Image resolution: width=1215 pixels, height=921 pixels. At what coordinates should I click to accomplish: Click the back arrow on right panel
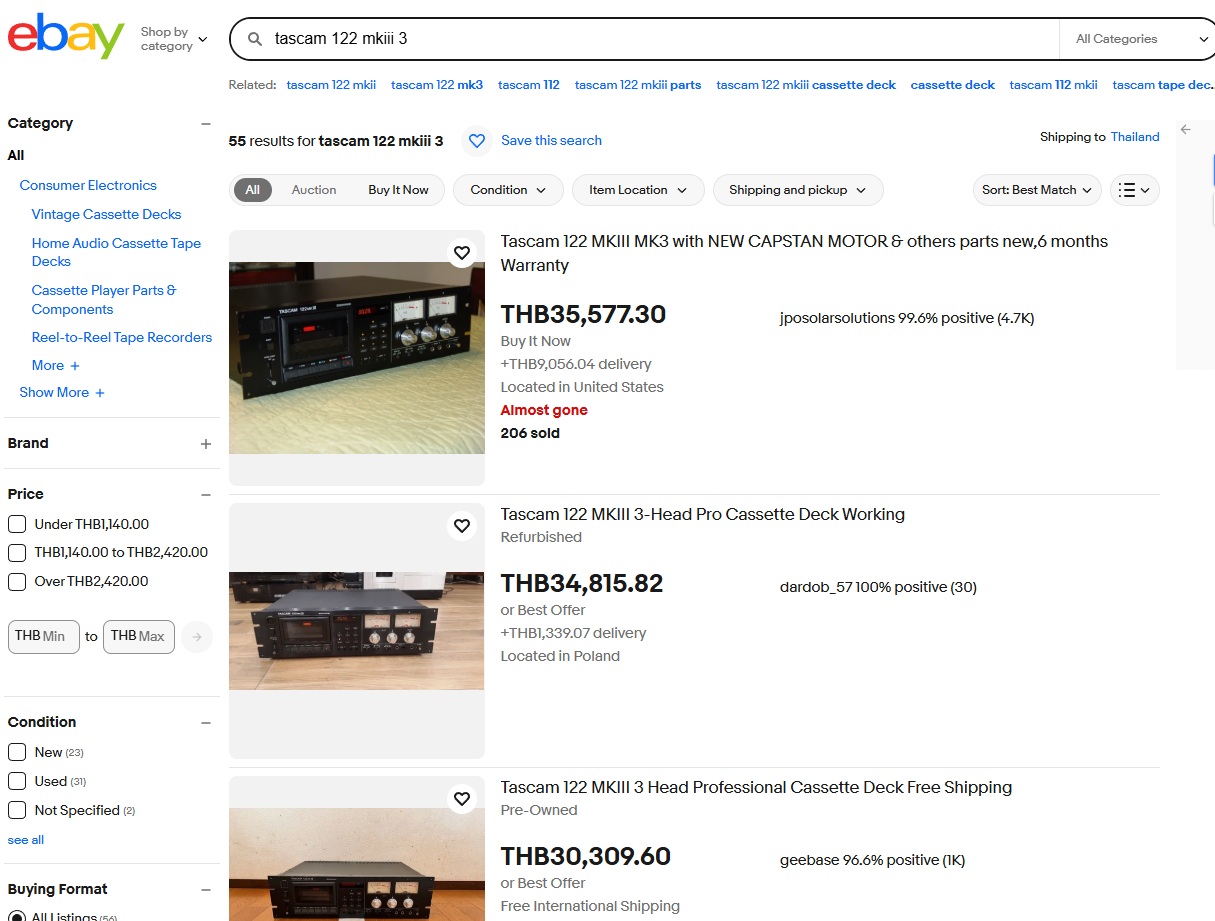pyautogui.click(x=1186, y=130)
